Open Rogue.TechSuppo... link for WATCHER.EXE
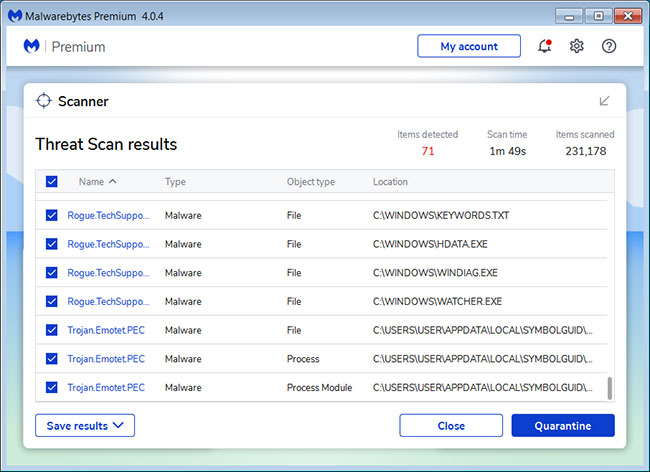This screenshot has height=472, width=650. pos(108,301)
